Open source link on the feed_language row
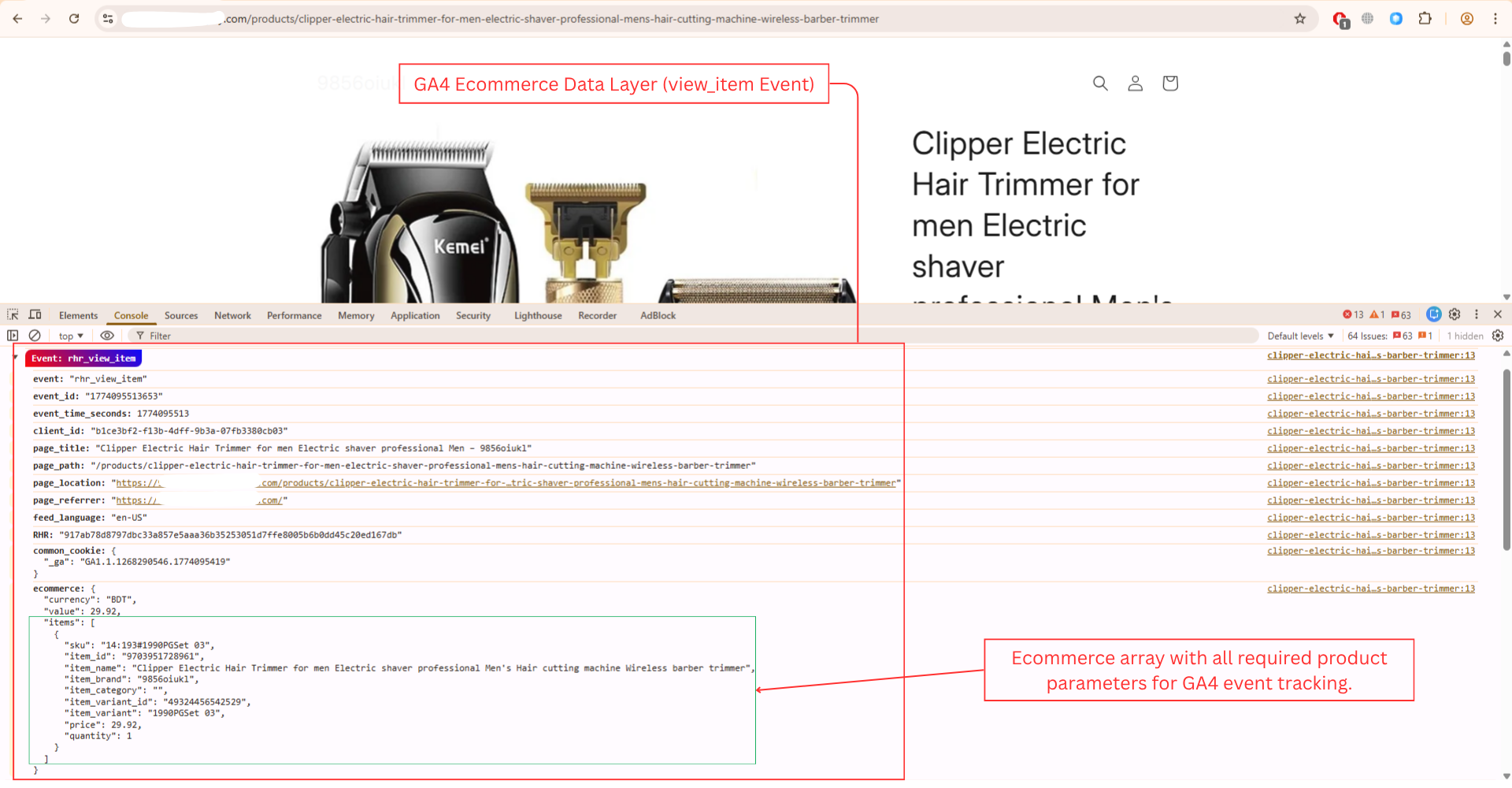Screen dimensions: 1512x788 pos(1371,518)
